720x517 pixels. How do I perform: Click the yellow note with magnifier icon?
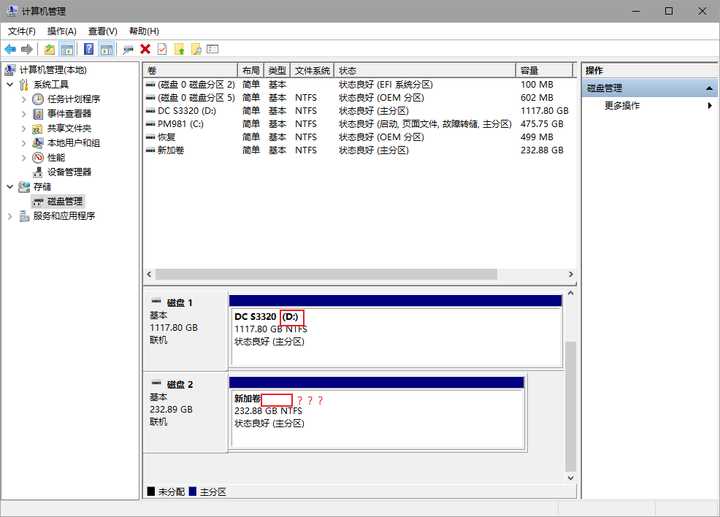point(196,49)
